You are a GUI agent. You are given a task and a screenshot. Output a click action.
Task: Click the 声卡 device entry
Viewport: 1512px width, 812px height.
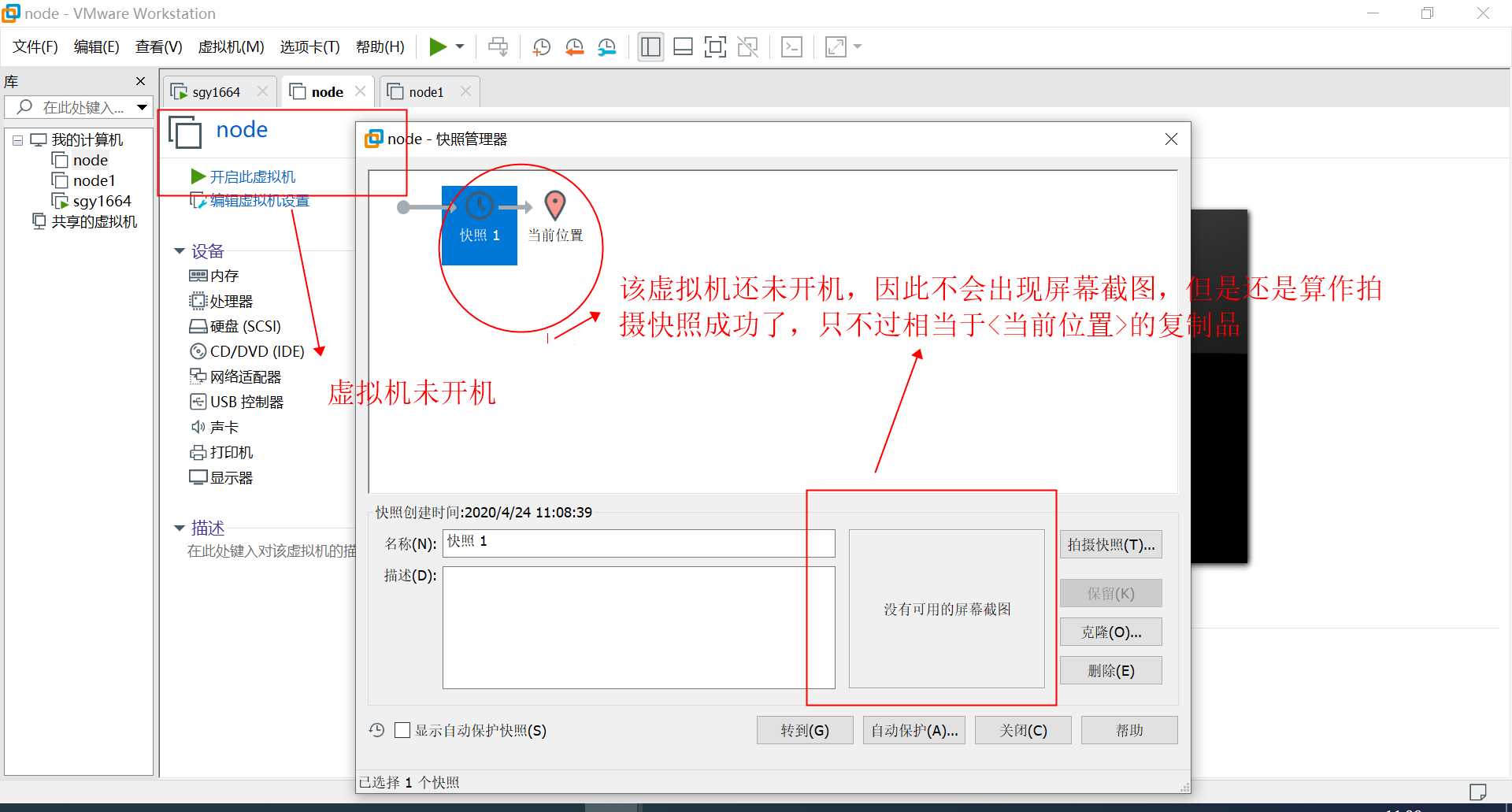(x=214, y=427)
